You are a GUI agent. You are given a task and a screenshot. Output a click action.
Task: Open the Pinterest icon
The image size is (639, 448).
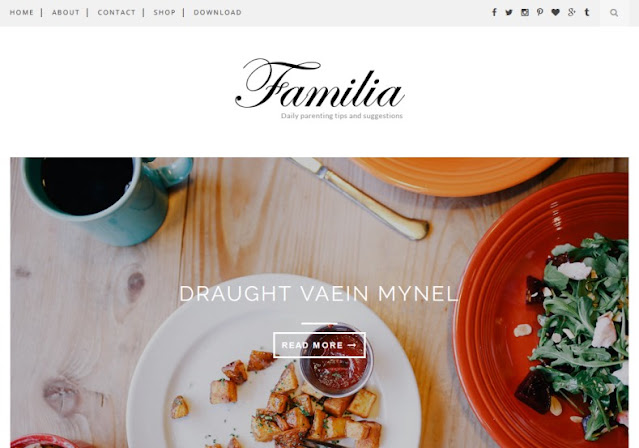click(x=540, y=12)
